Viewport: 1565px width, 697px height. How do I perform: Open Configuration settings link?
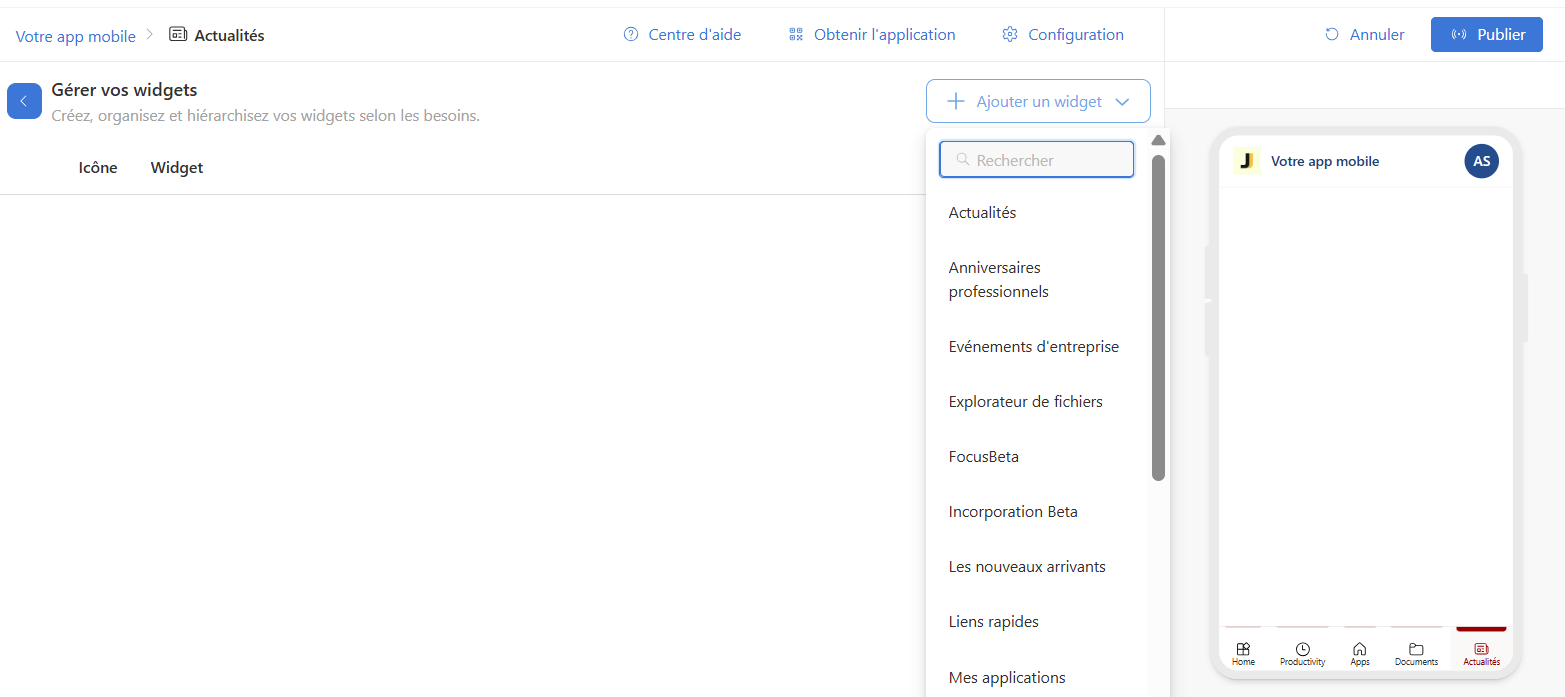tap(1063, 34)
